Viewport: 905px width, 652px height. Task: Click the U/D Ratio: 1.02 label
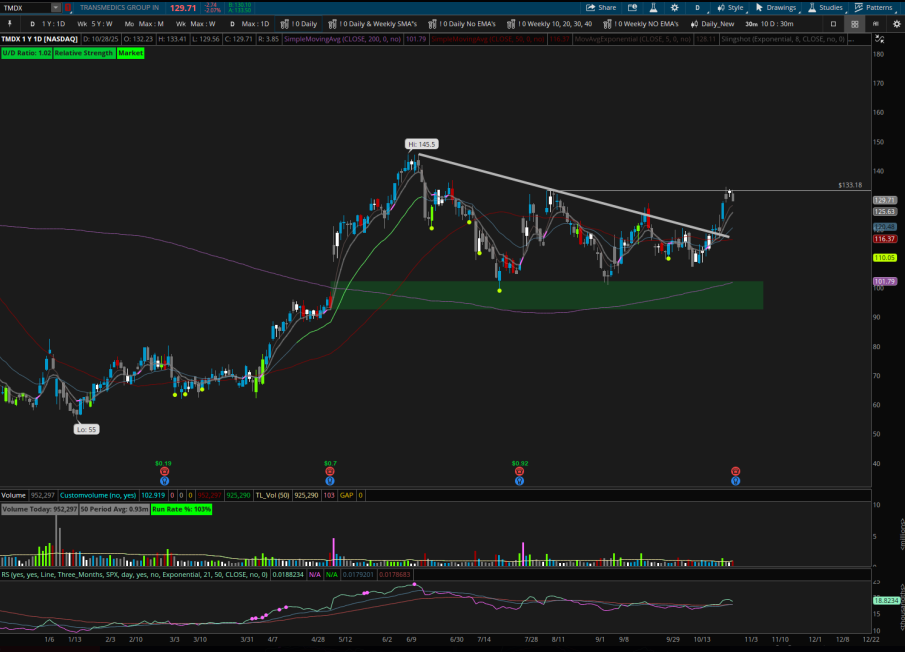pos(27,53)
